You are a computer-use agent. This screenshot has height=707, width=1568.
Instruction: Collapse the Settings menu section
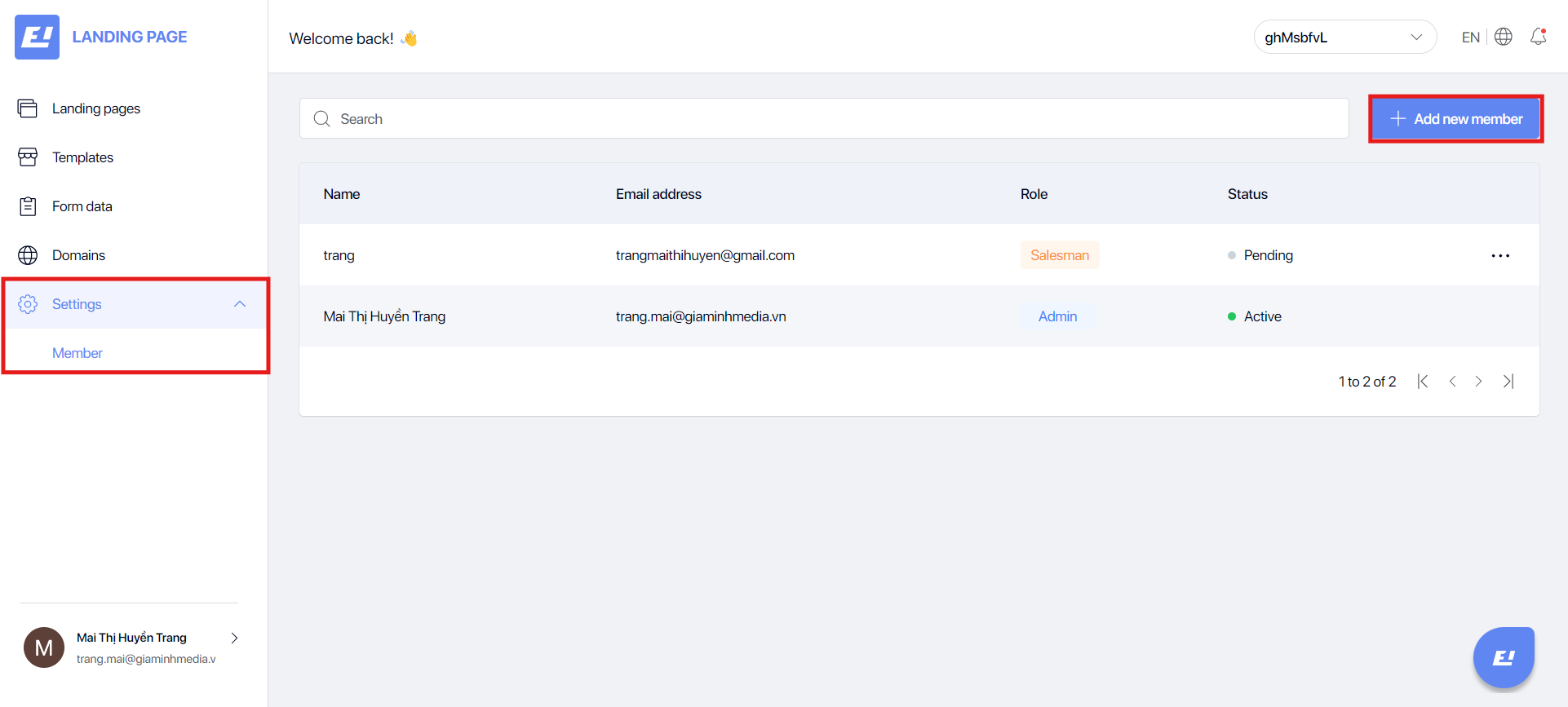pyautogui.click(x=239, y=304)
